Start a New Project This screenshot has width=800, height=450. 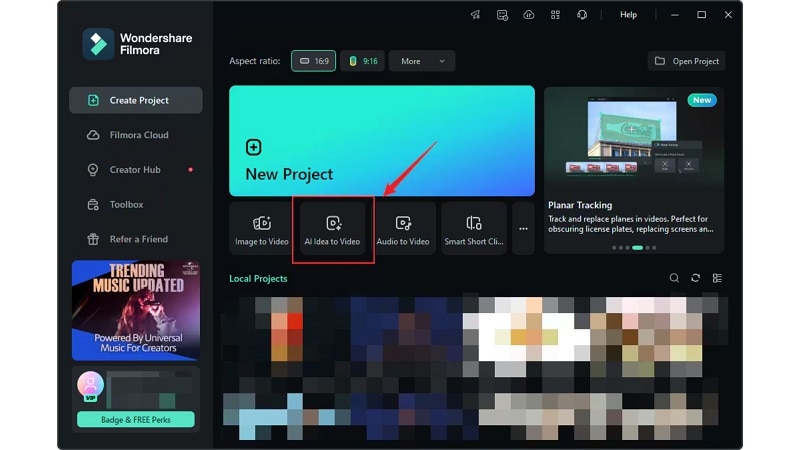pyautogui.click(x=382, y=141)
